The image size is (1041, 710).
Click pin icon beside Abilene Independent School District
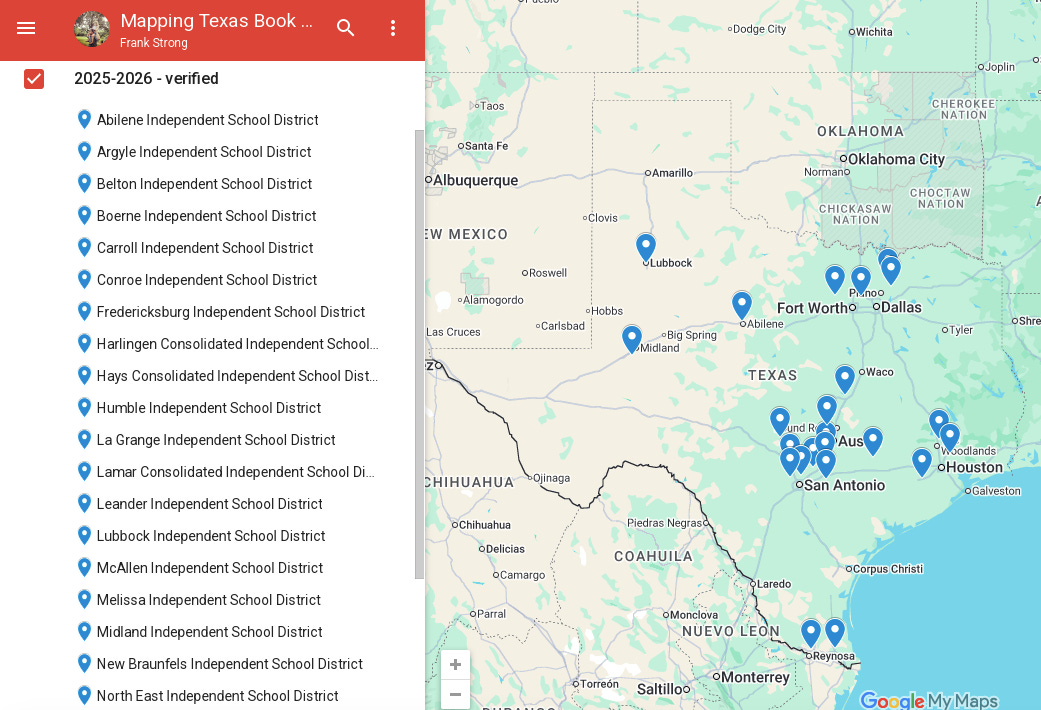[x=84, y=120]
